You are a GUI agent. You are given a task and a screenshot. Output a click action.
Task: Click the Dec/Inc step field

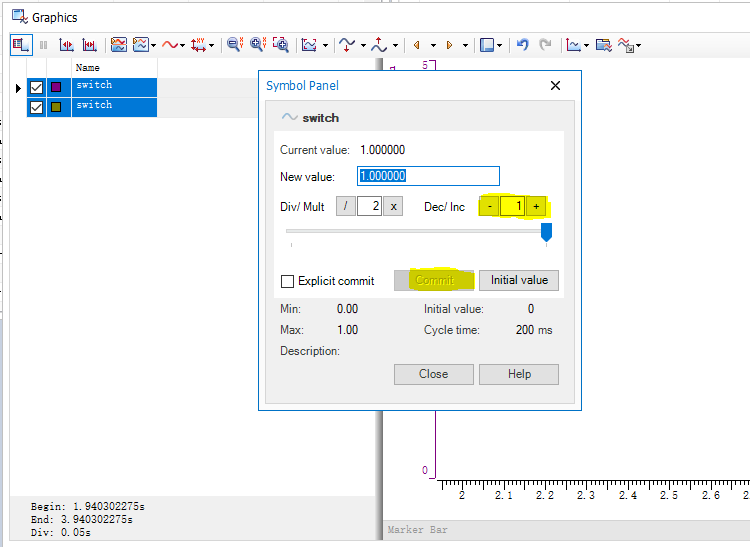[513, 206]
